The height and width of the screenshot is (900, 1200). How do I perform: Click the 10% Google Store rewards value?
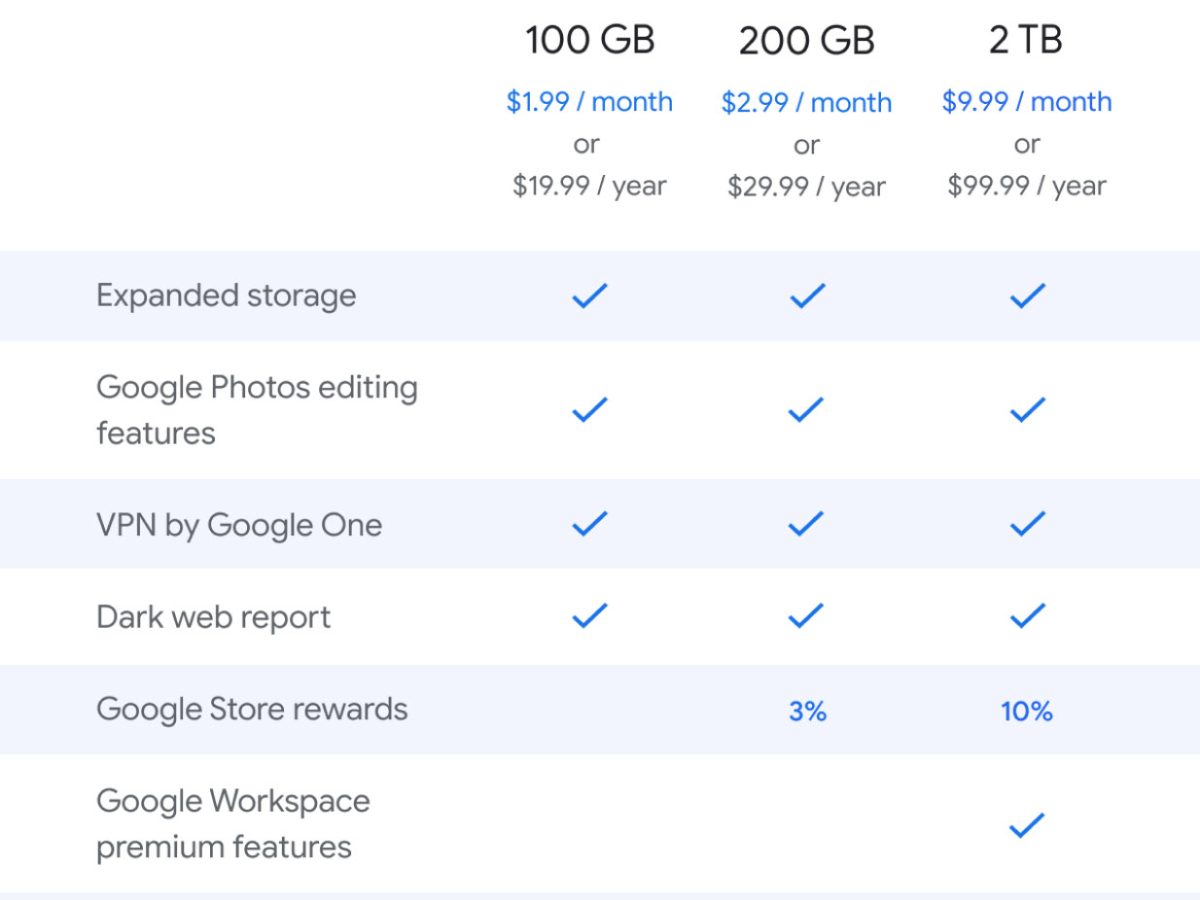(x=1027, y=711)
